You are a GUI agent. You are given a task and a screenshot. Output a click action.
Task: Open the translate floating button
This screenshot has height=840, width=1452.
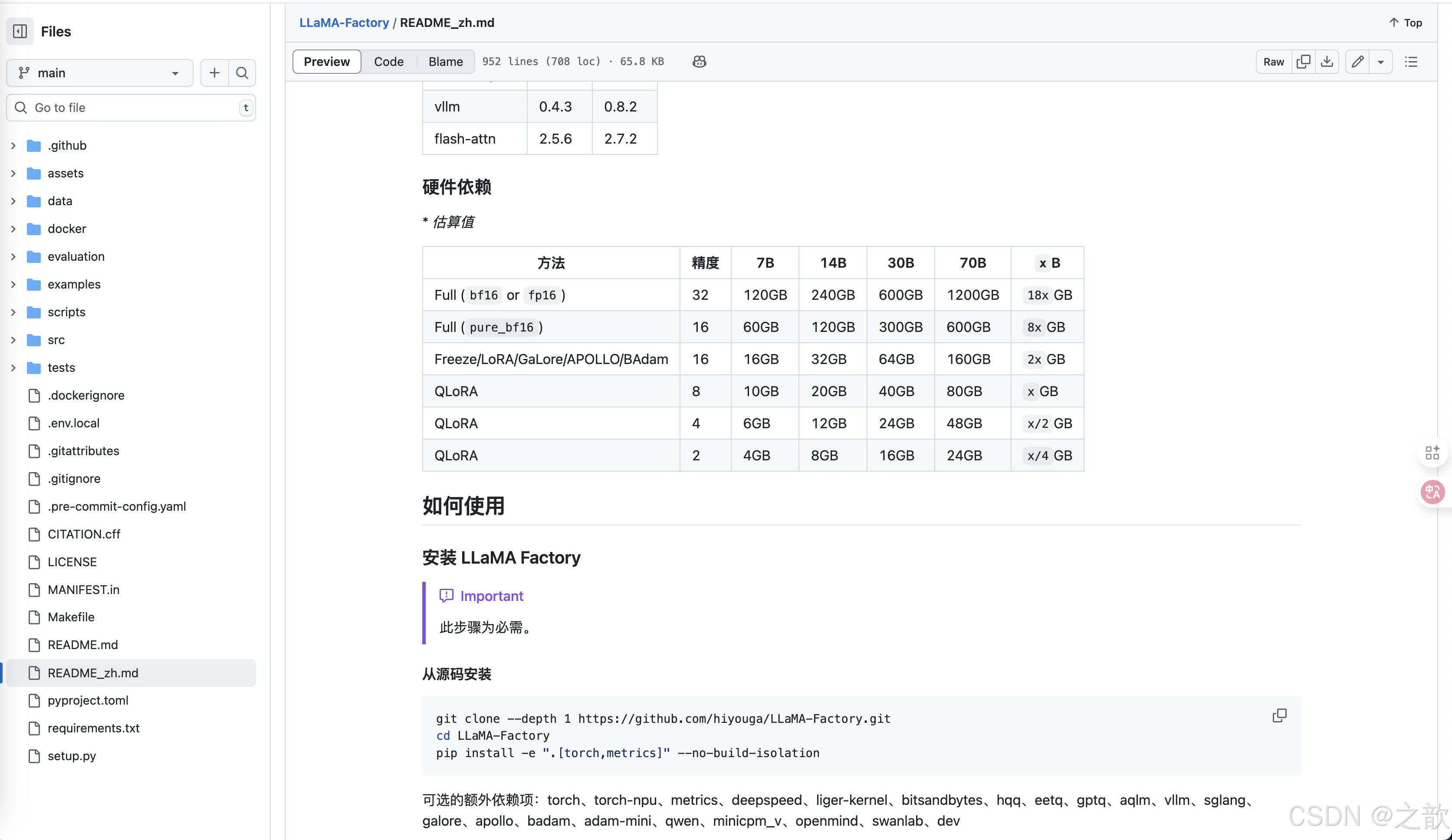coord(1433,492)
